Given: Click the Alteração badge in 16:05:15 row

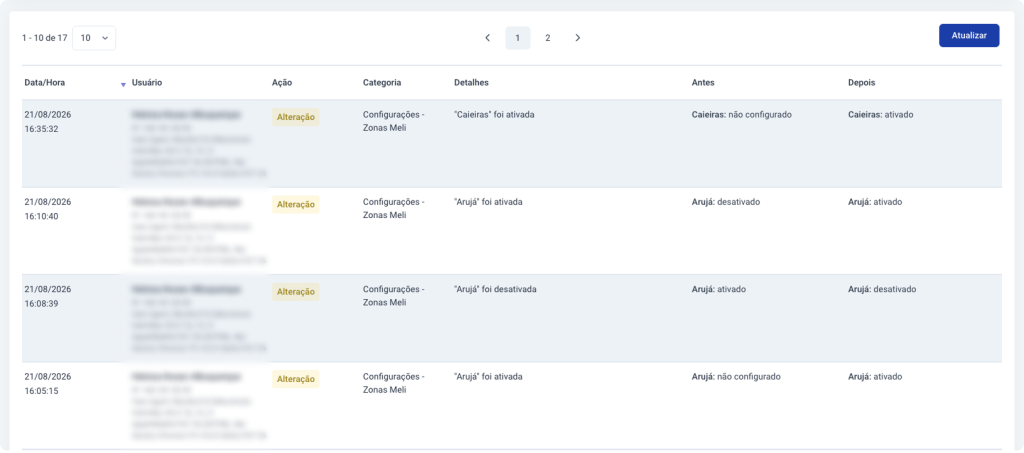Looking at the screenshot, I should pos(296,379).
